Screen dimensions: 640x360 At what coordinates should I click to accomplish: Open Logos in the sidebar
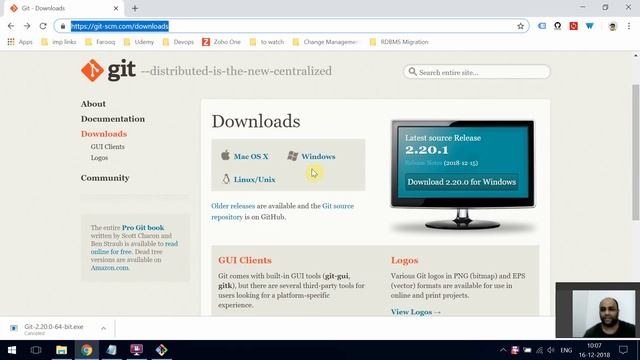pyautogui.click(x=99, y=158)
